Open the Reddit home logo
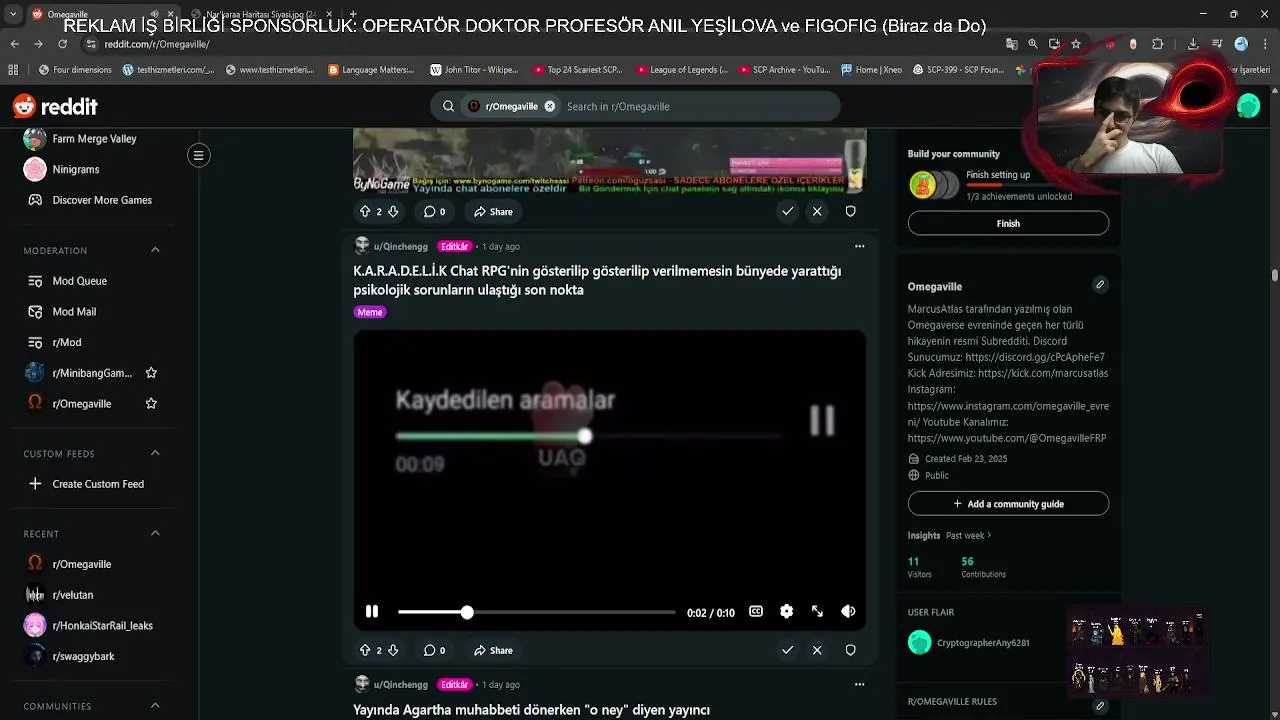Image resolution: width=1280 pixels, height=720 pixels. click(x=55, y=106)
